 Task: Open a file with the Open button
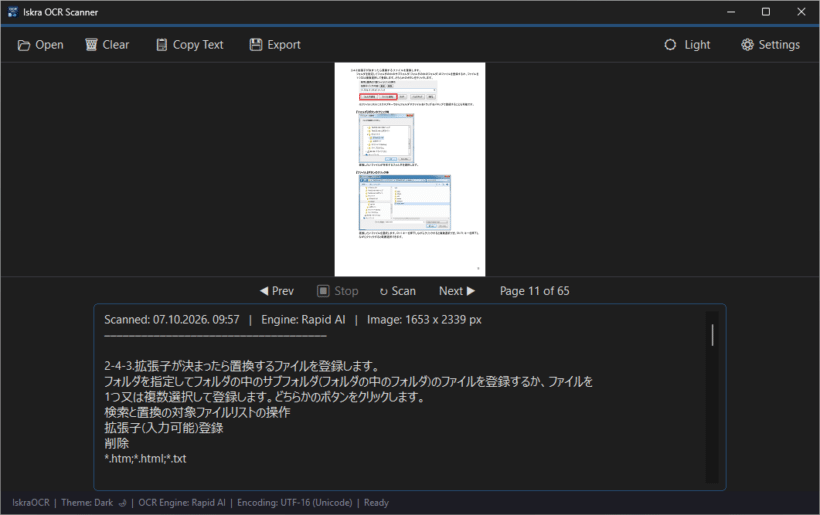click(40, 45)
